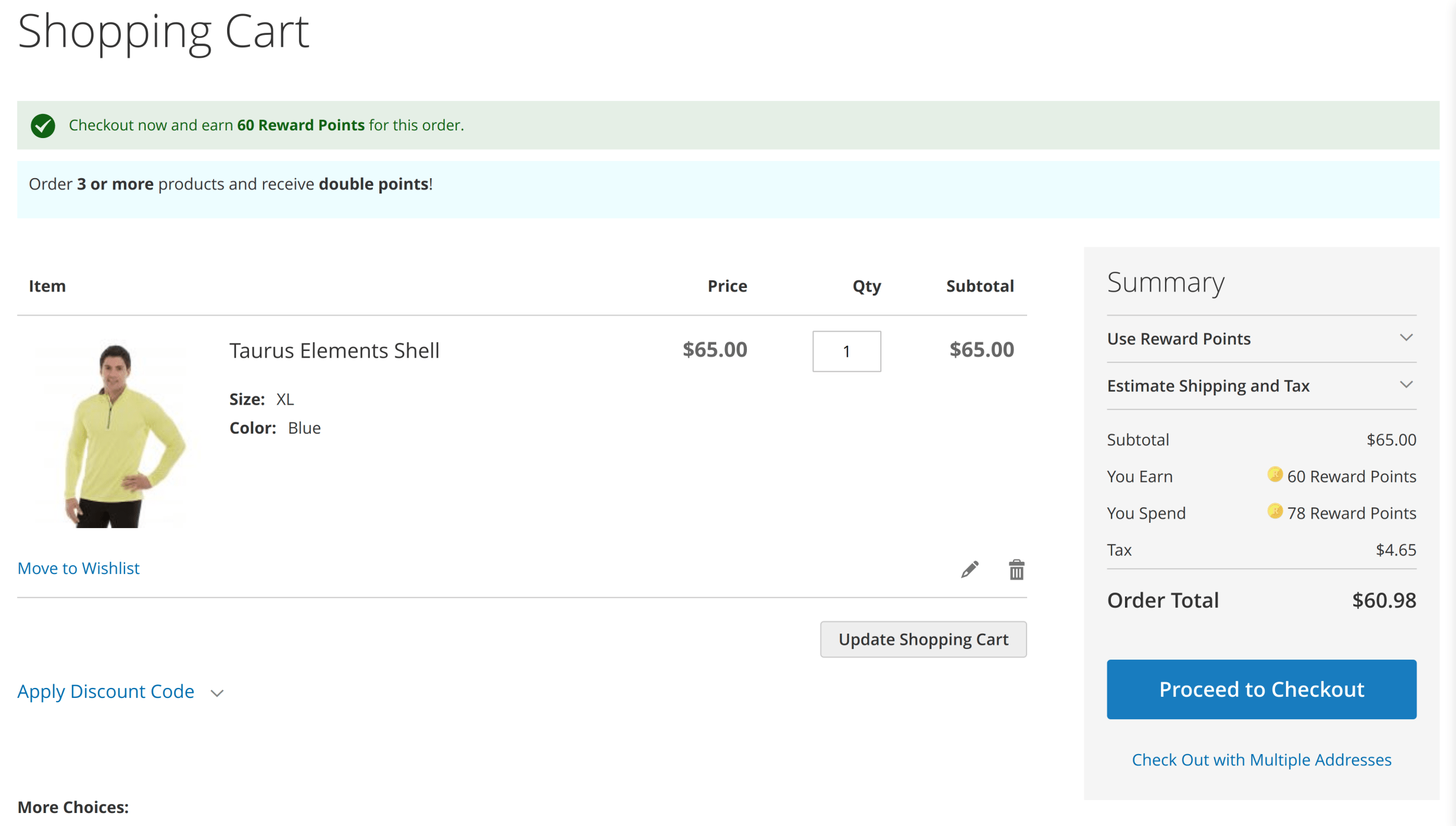Click the You Earn label
1456x826 pixels.
pyautogui.click(x=1140, y=477)
